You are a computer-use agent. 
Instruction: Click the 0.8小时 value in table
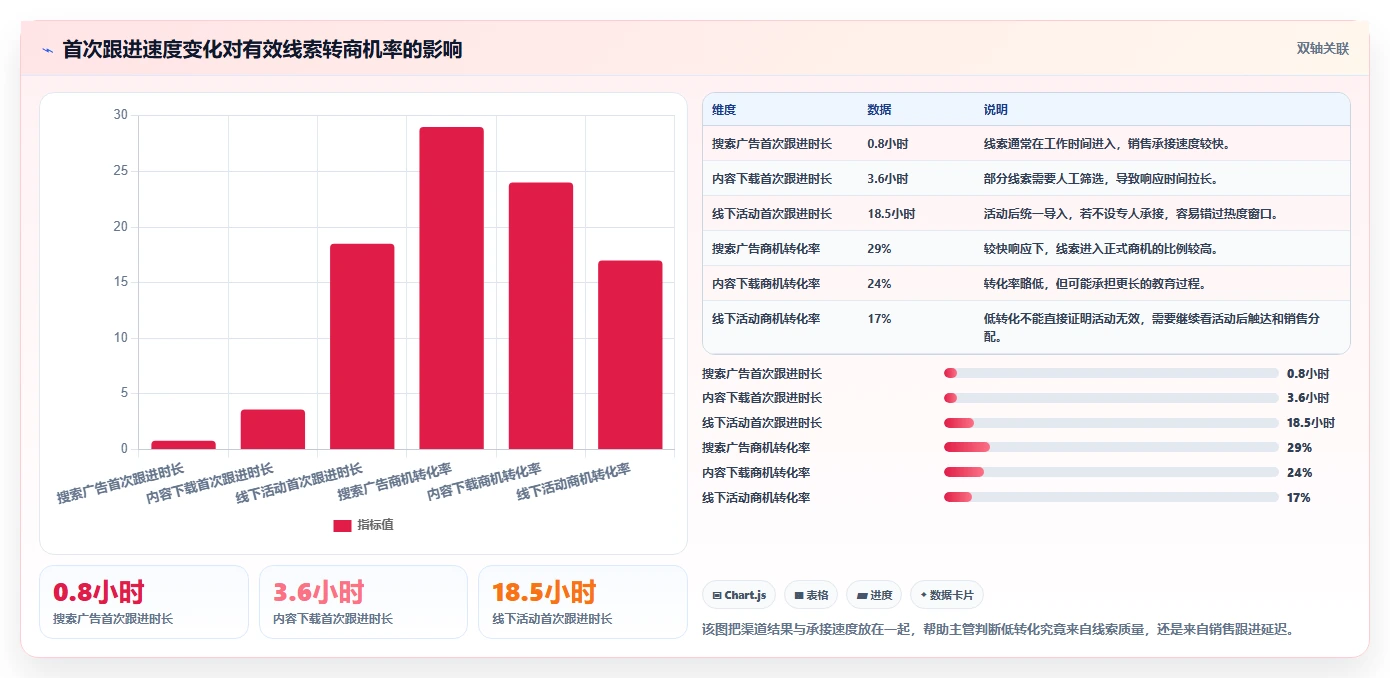click(x=888, y=144)
